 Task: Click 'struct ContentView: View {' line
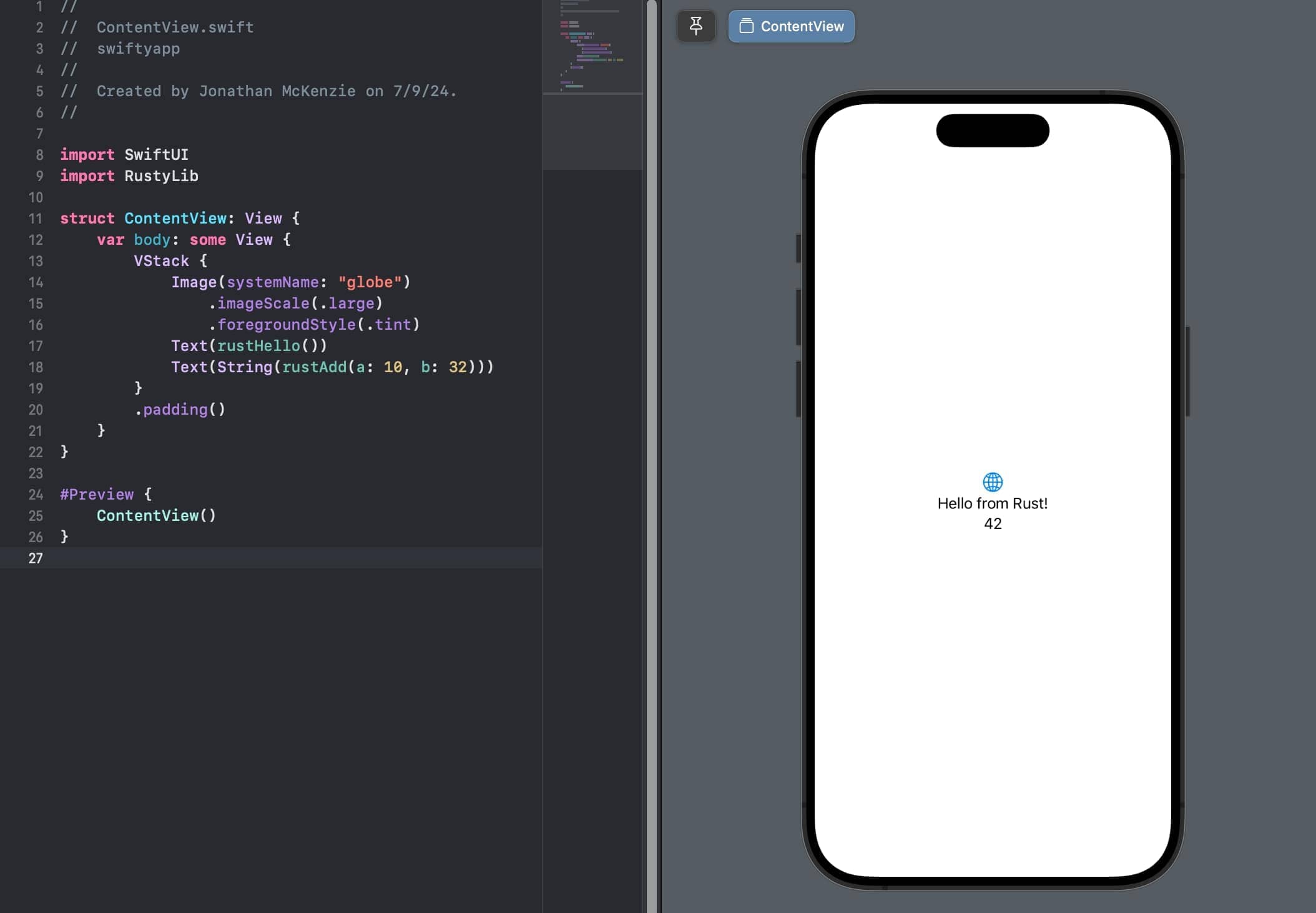180,219
